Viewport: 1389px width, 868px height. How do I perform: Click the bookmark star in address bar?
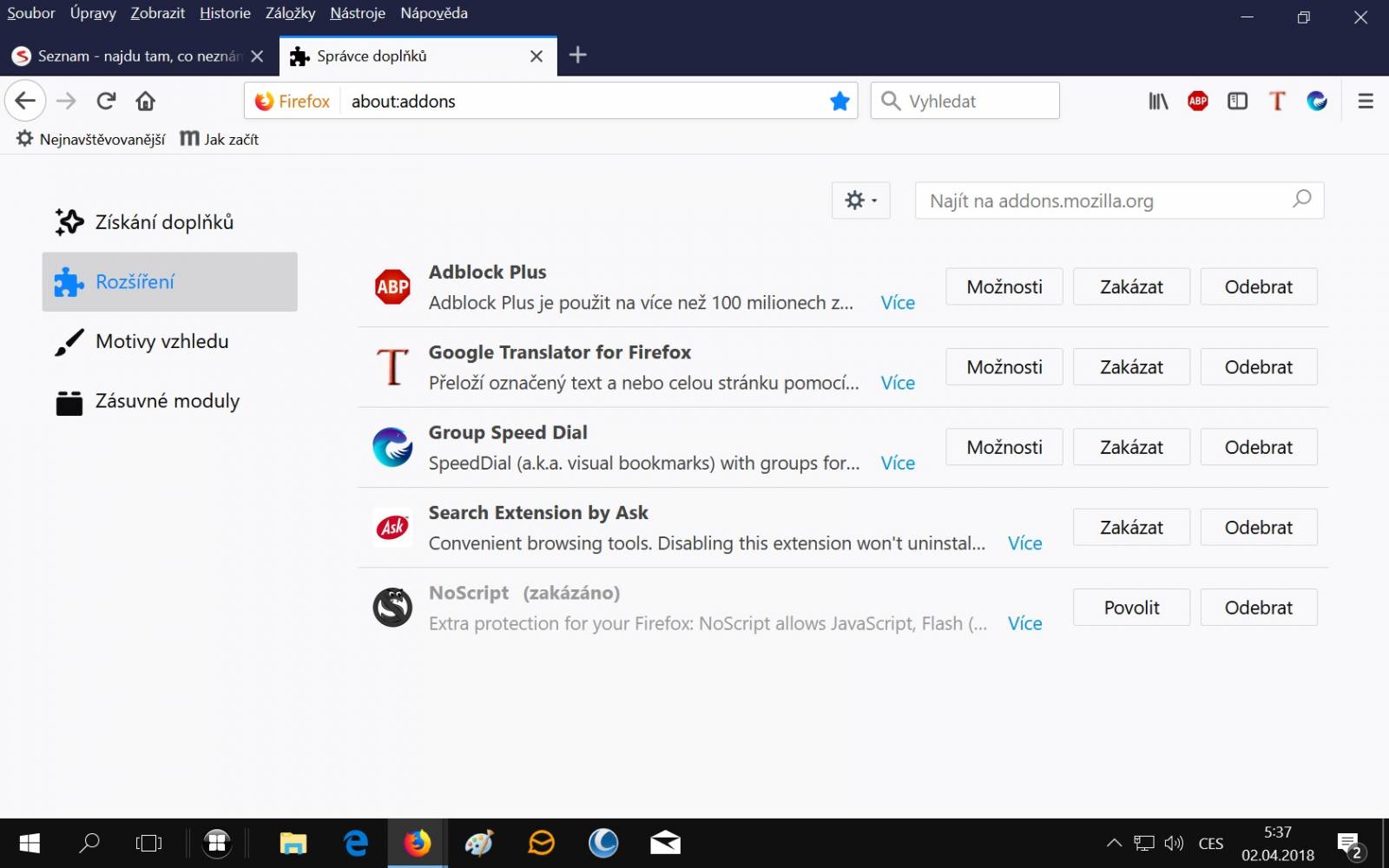pos(839,101)
